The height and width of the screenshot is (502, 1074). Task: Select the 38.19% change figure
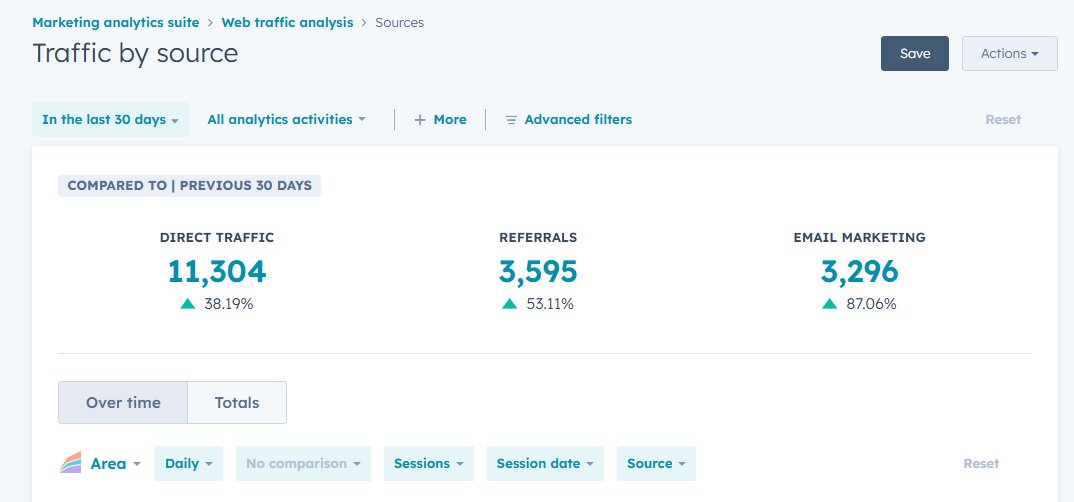(x=229, y=304)
